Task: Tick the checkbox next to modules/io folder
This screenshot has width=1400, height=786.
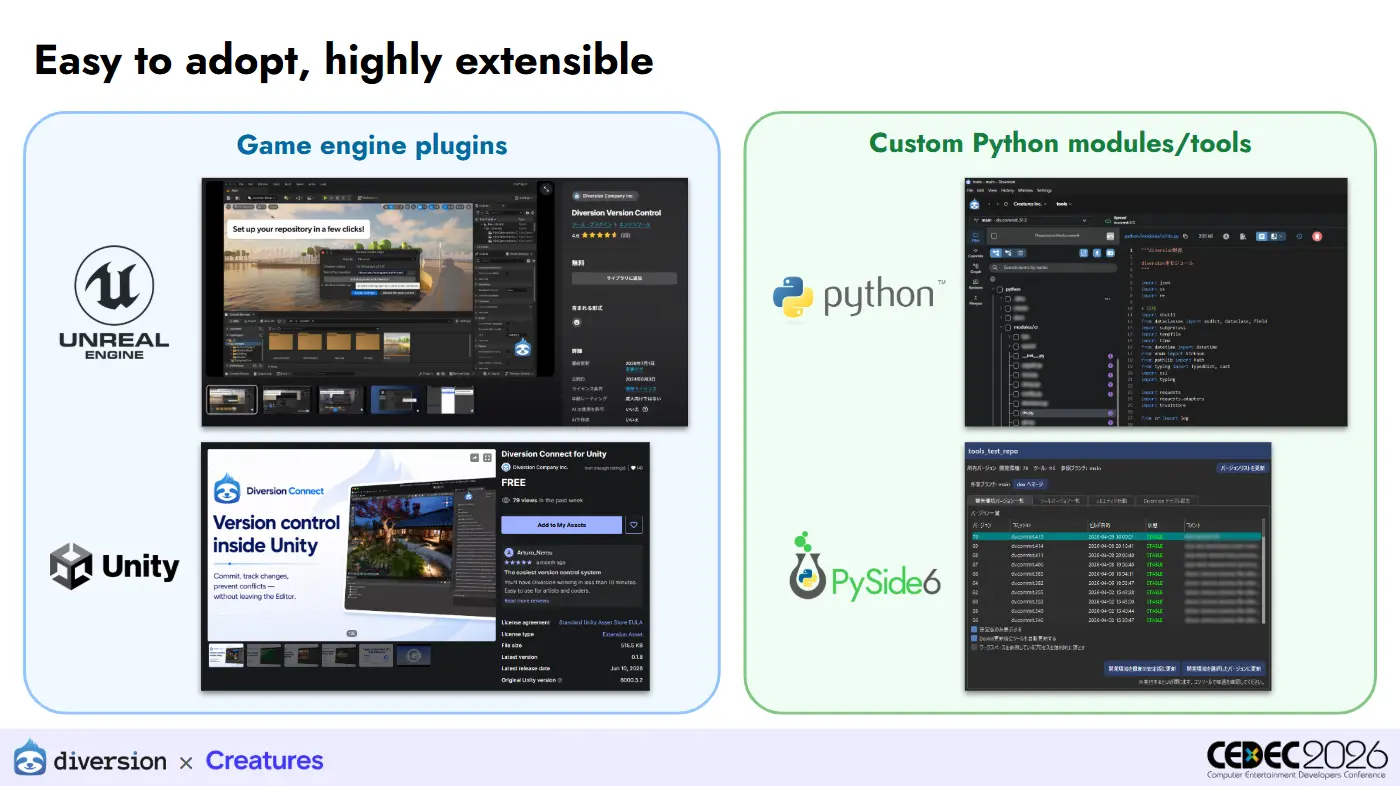Action: pos(1008,327)
